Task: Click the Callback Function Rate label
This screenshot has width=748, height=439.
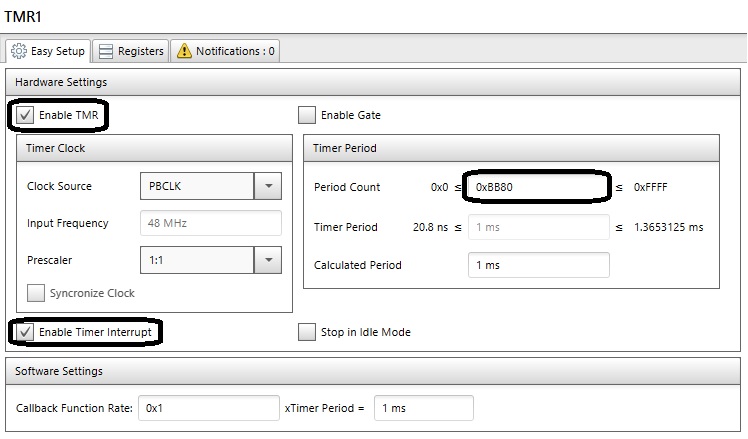Action: click(74, 408)
